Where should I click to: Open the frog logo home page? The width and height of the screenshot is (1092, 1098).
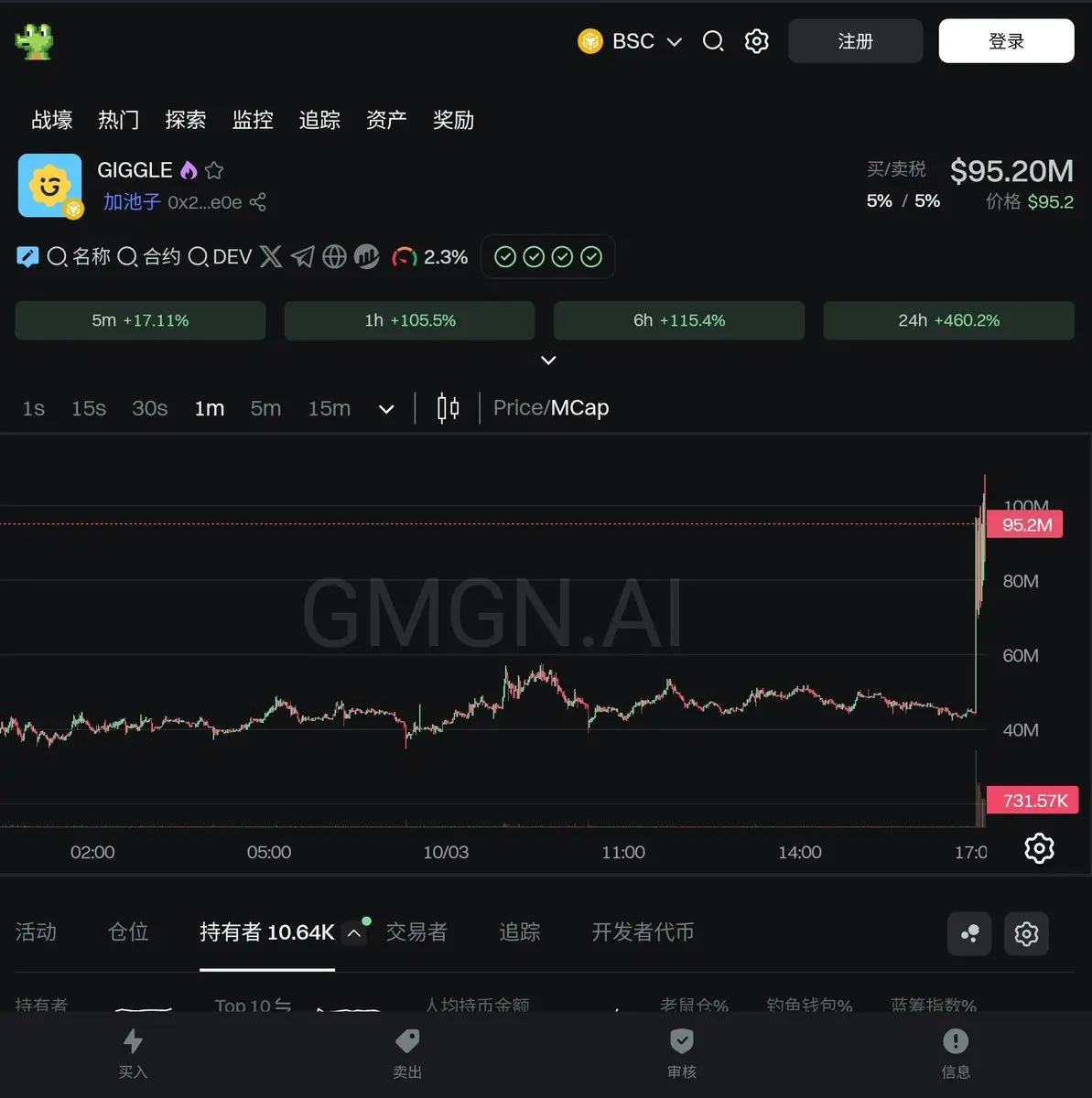coord(34,42)
